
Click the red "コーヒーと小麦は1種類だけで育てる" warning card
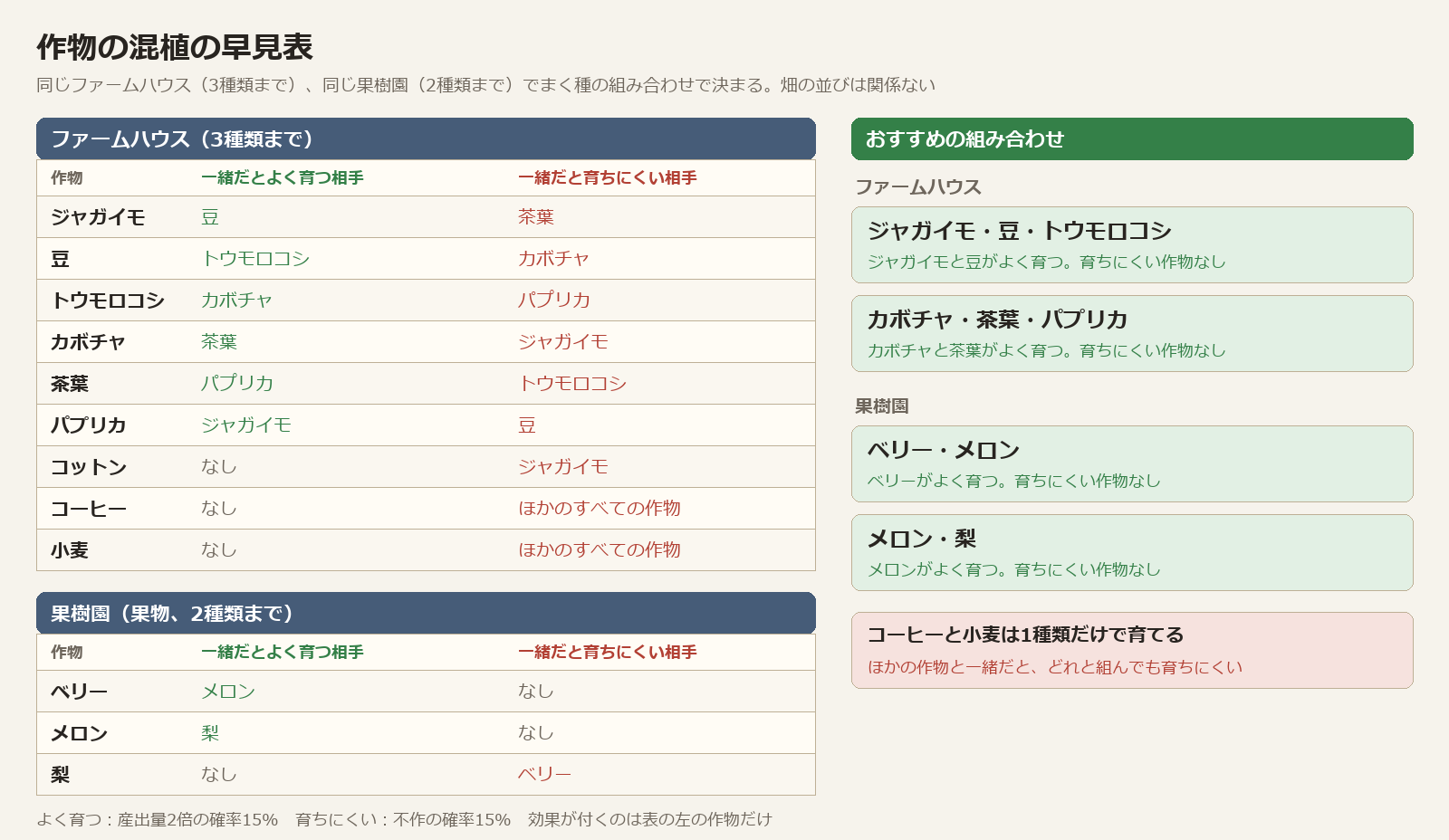[1132, 650]
